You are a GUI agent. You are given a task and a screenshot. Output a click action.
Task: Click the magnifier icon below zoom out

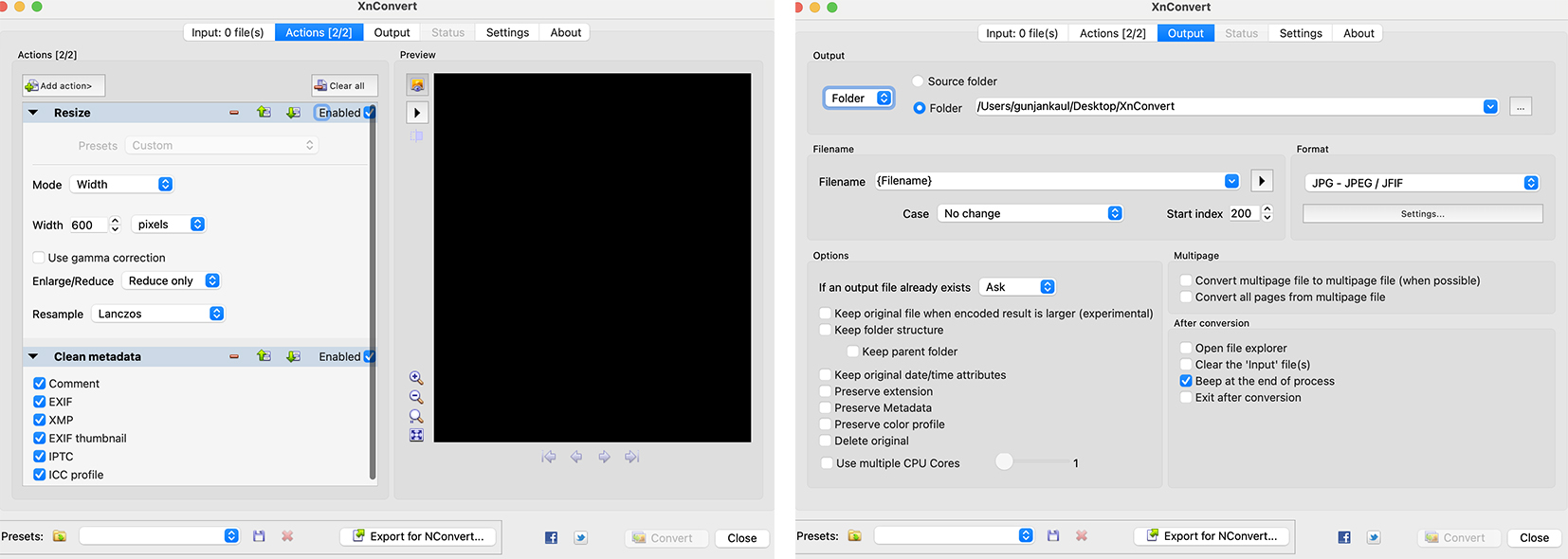click(416, 416)
